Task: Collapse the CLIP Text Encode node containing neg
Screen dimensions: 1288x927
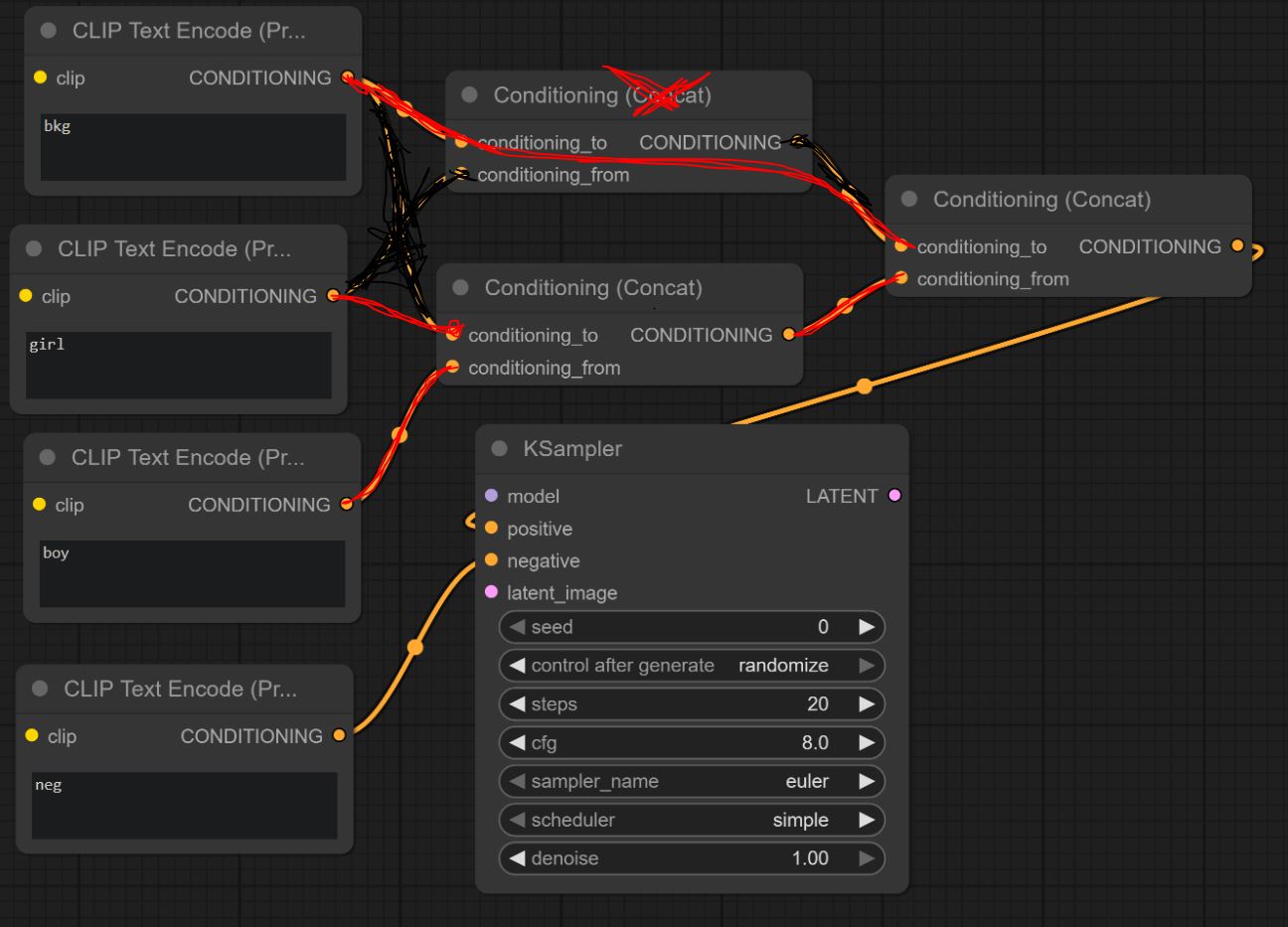Action: pos(40,690)
